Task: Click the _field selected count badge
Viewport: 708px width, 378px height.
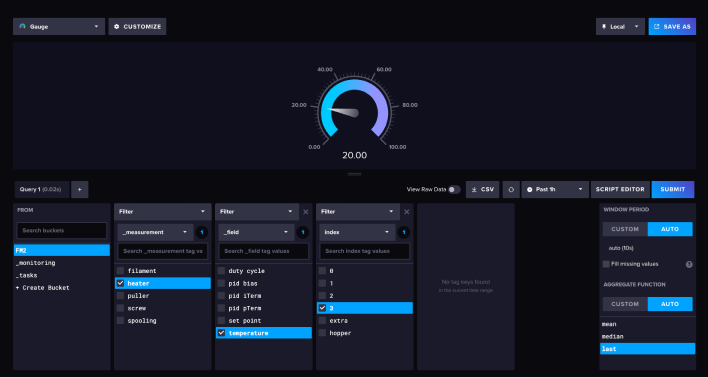Action: [303, 232]
